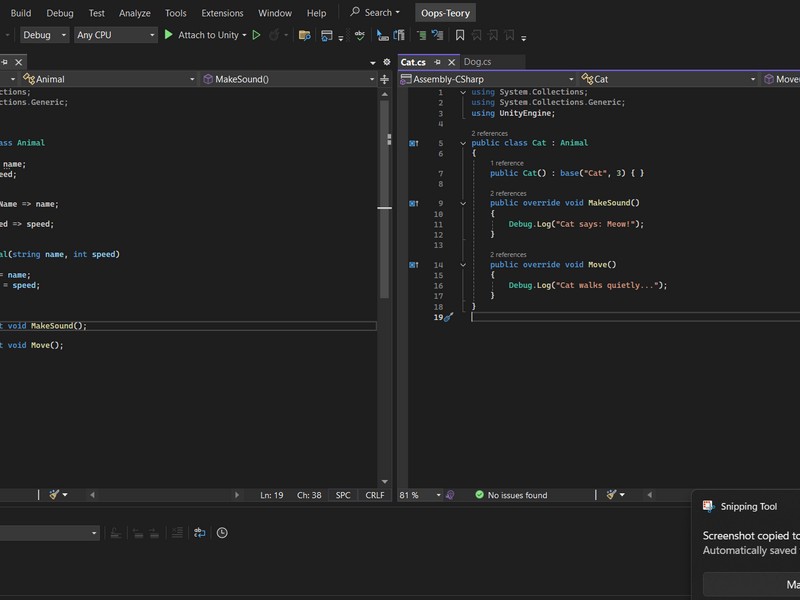Click the green No issues found checkmark icon
Image resolution: width=800 pixels, height=600 pixels.
coord(480,495)
